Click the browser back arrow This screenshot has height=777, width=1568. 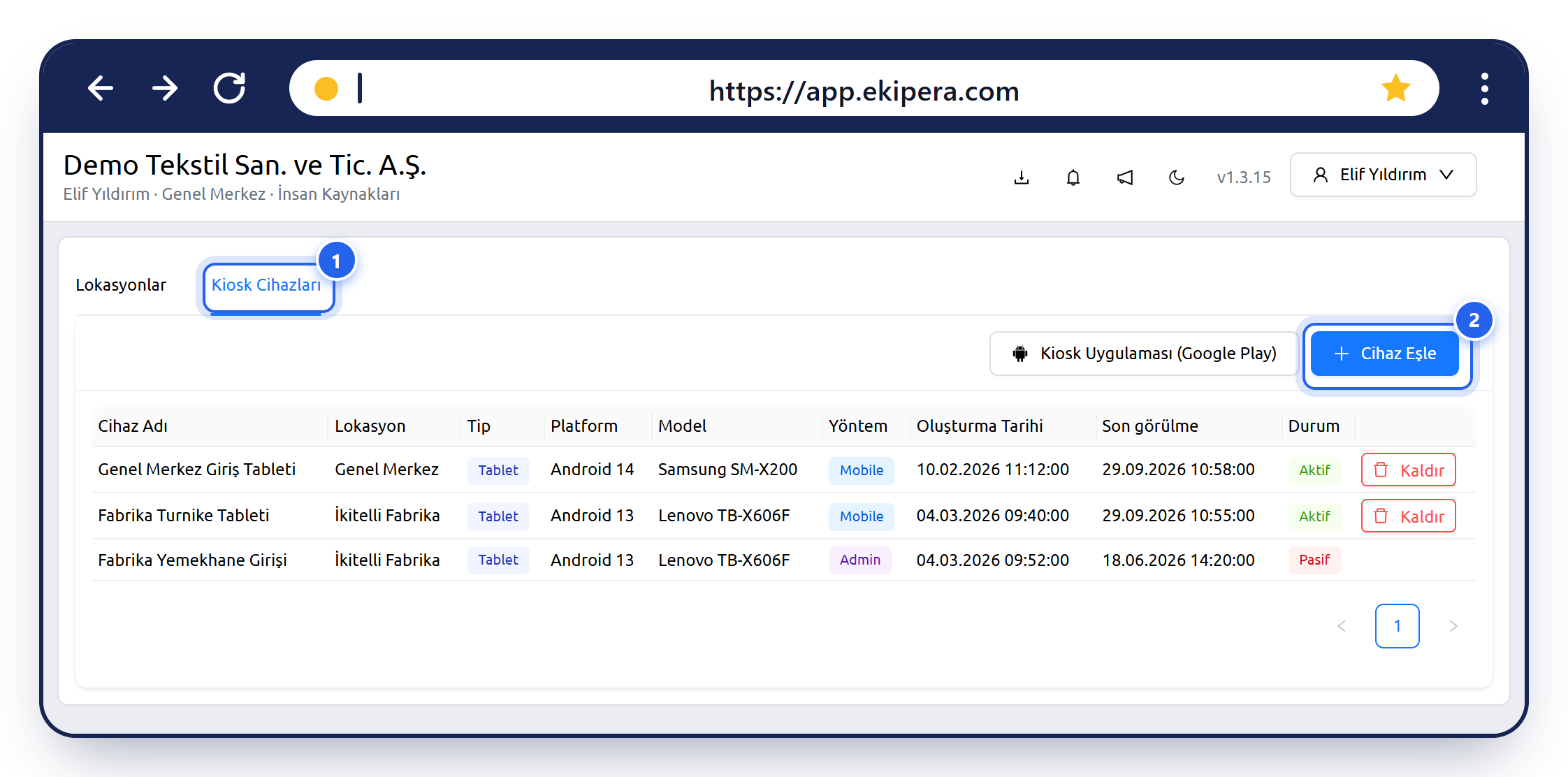(x=101, y=88)
